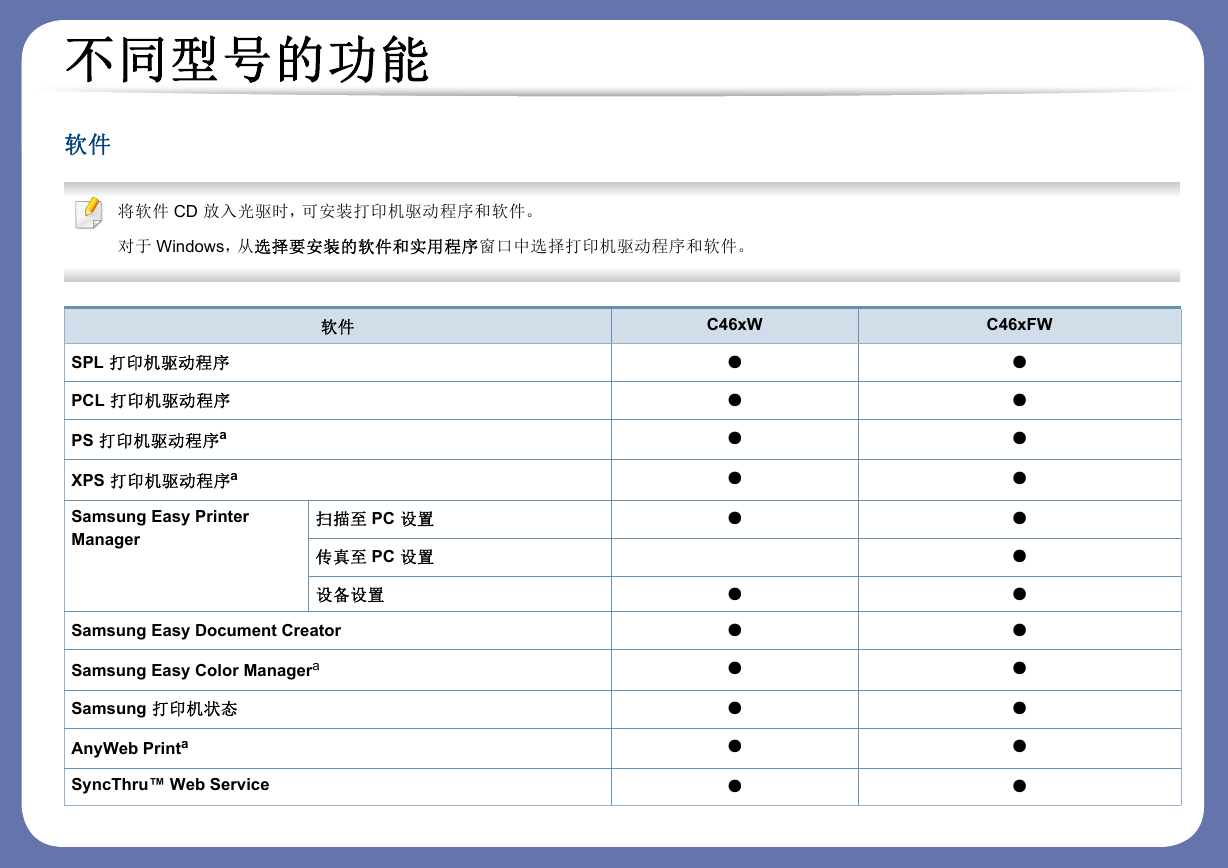
Task: Click the Samsung Easy Printer Manager cell
Action: click(187, 556)
